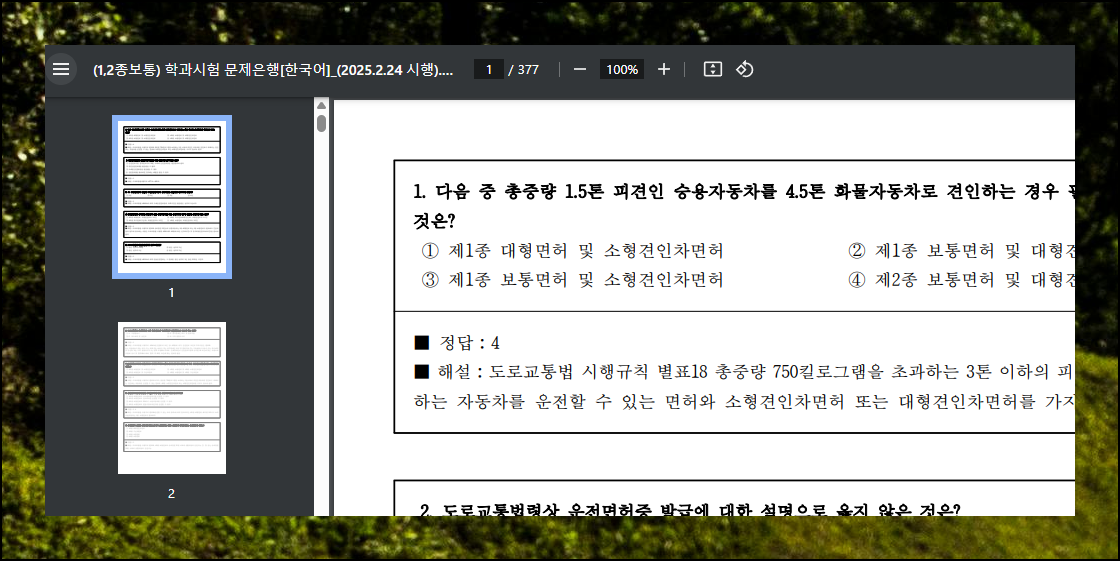The width and height of the screenshot is (1120, 561).
Task: Click the thumbnail sidebar scrollbar handle
Action: (321, 123)
